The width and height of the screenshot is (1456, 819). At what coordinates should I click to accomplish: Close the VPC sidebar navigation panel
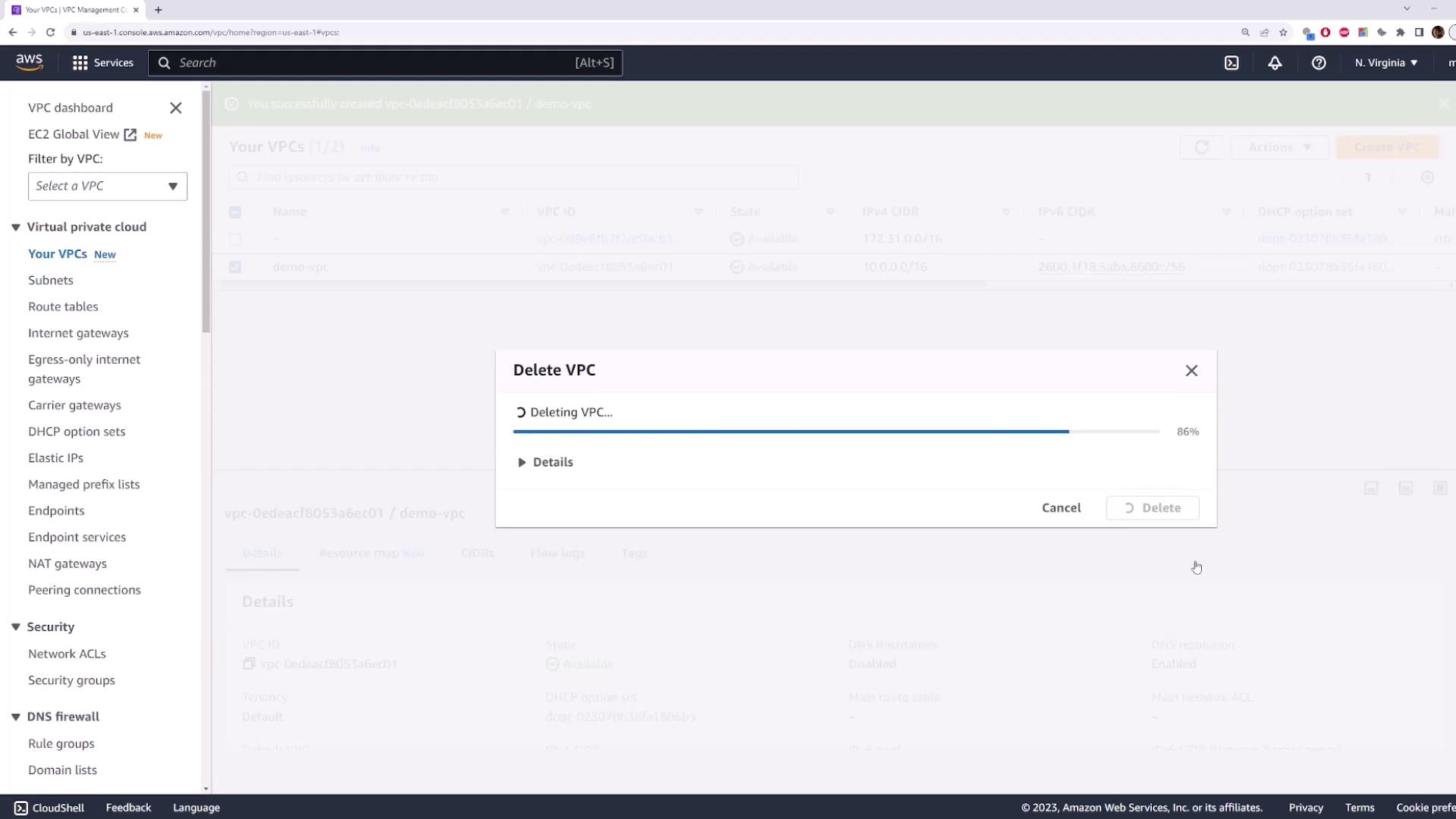pos(176,108)
